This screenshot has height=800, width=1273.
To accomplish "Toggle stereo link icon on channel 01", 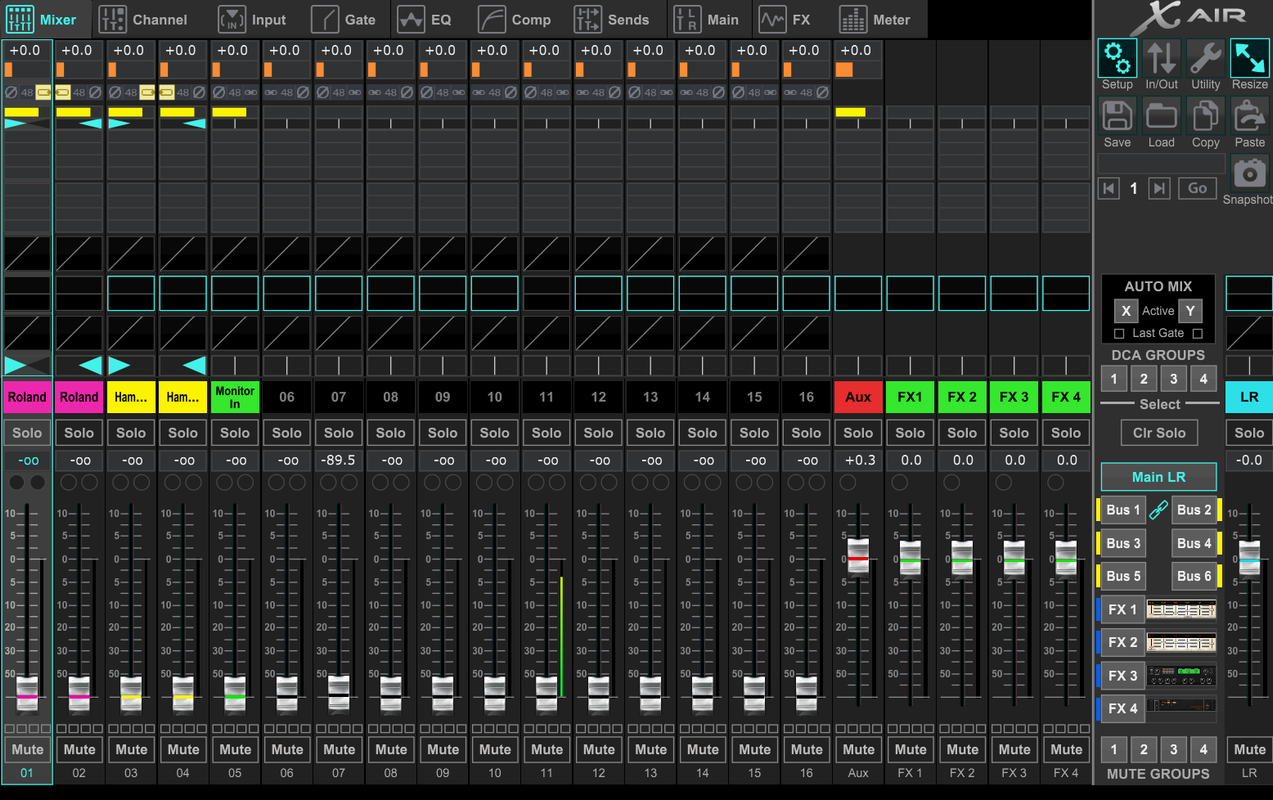I will click(43, 92).
